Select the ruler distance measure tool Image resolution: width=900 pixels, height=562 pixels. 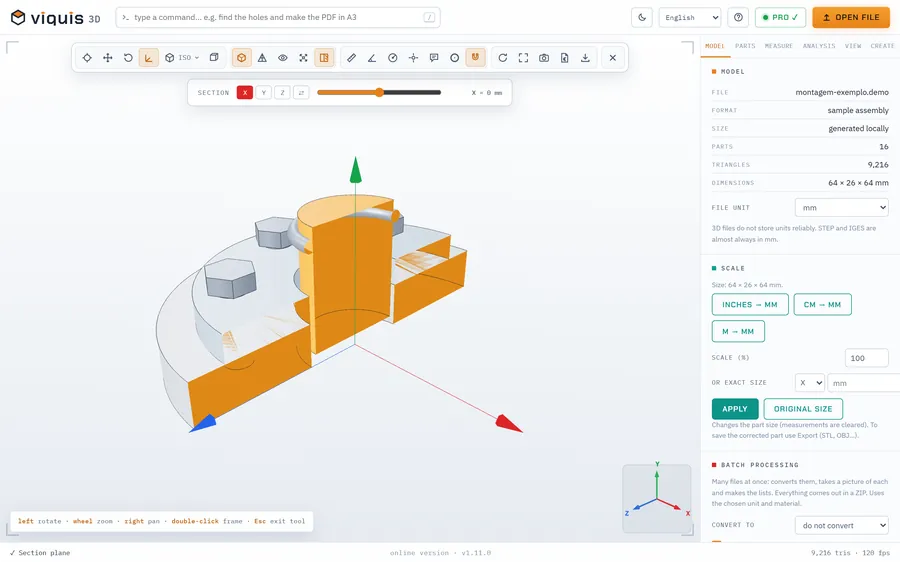(351, 57)
